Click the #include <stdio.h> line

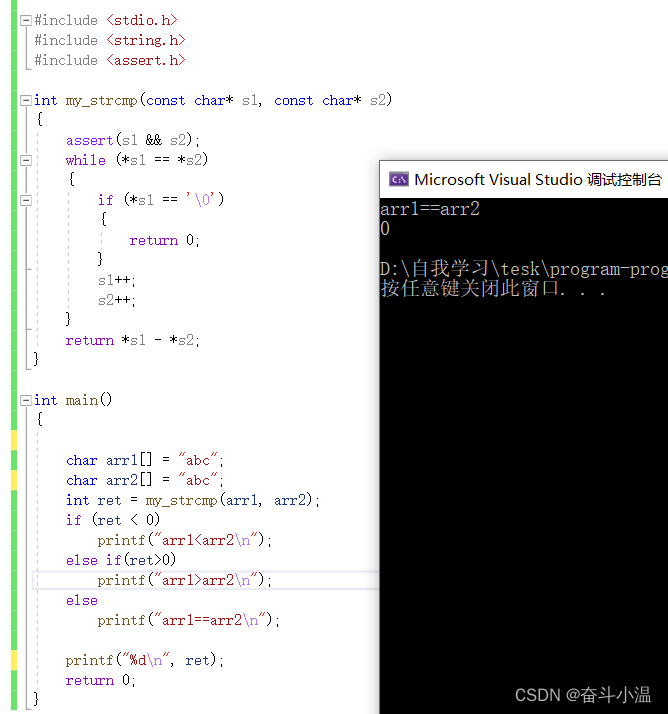coord(106,20)
